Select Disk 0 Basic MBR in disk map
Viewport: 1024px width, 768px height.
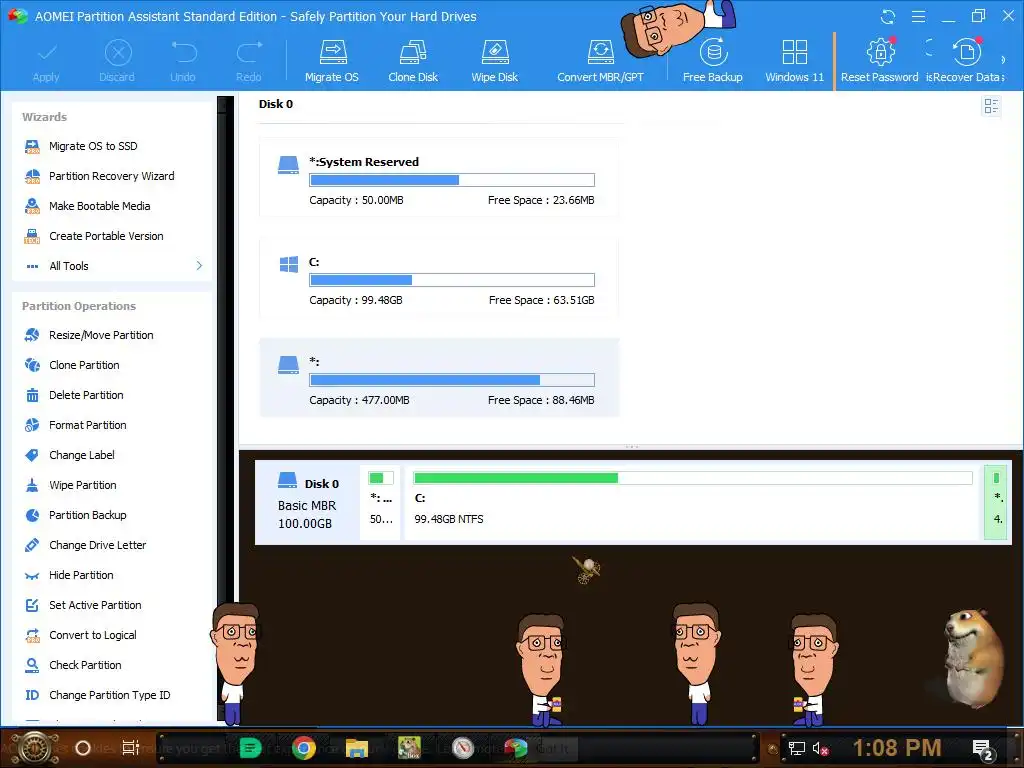[308, 502]
